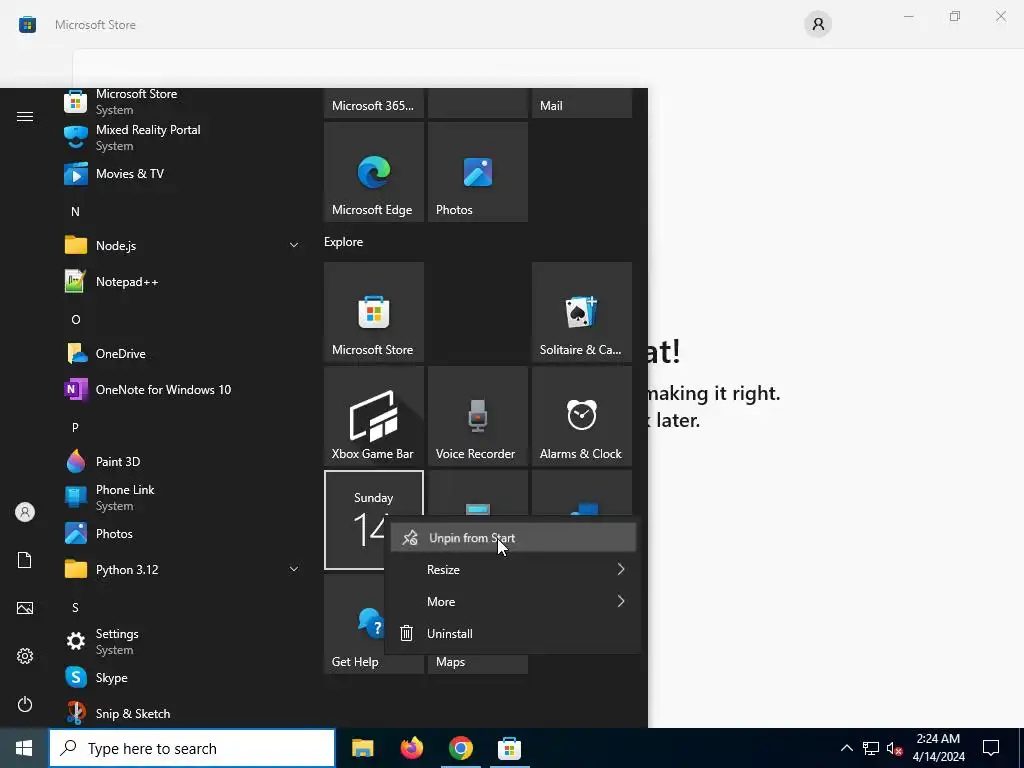Launch Firefox from the taskbar
Screen dimensions: 1024x768
coord(411,748)
